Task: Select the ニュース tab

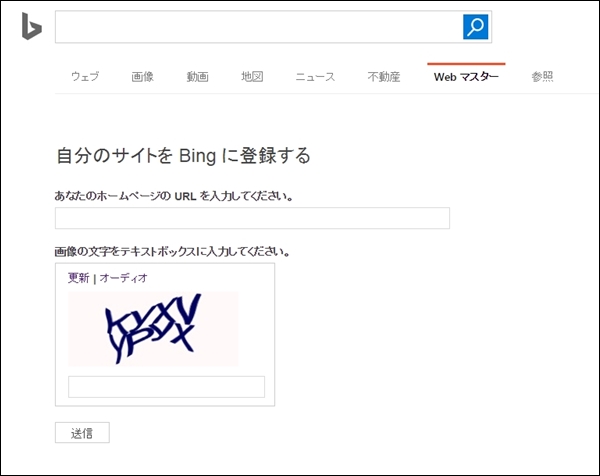Action: coord(315,77)
